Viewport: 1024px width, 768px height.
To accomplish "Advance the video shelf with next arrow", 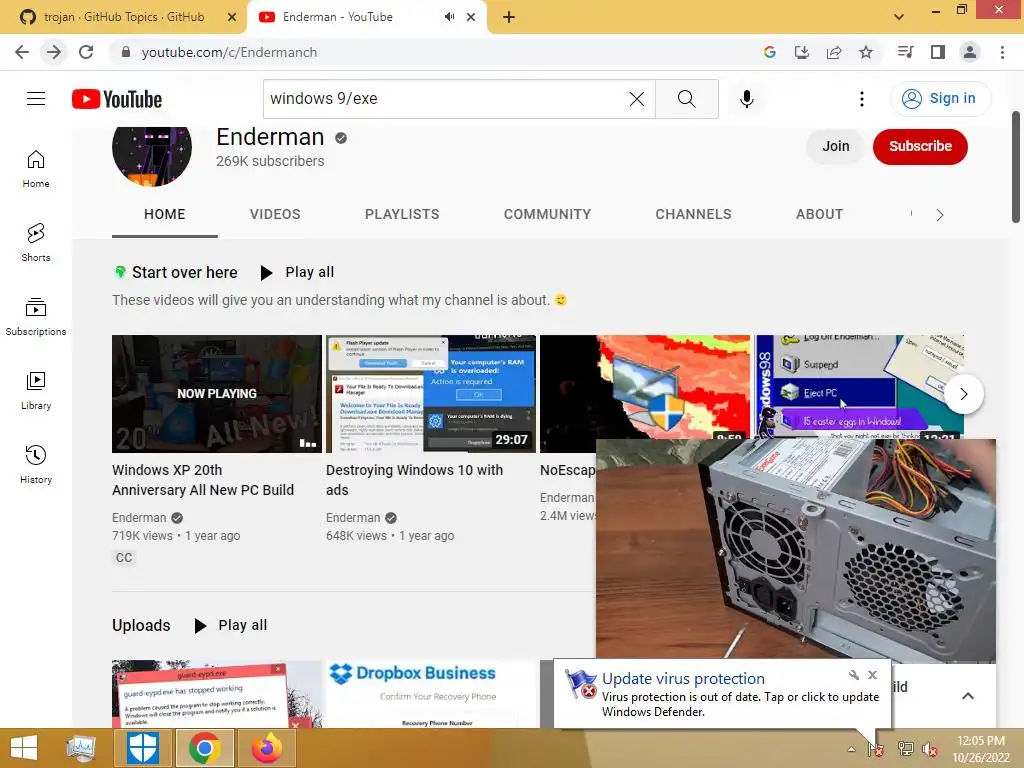I will [963, 394].
